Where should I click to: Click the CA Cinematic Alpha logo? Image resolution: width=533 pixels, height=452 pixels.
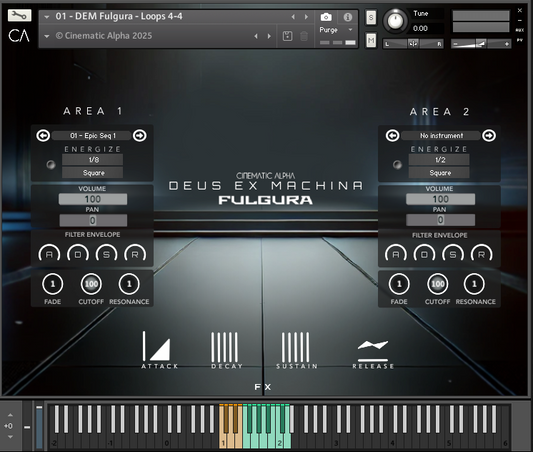pos(19,35)
